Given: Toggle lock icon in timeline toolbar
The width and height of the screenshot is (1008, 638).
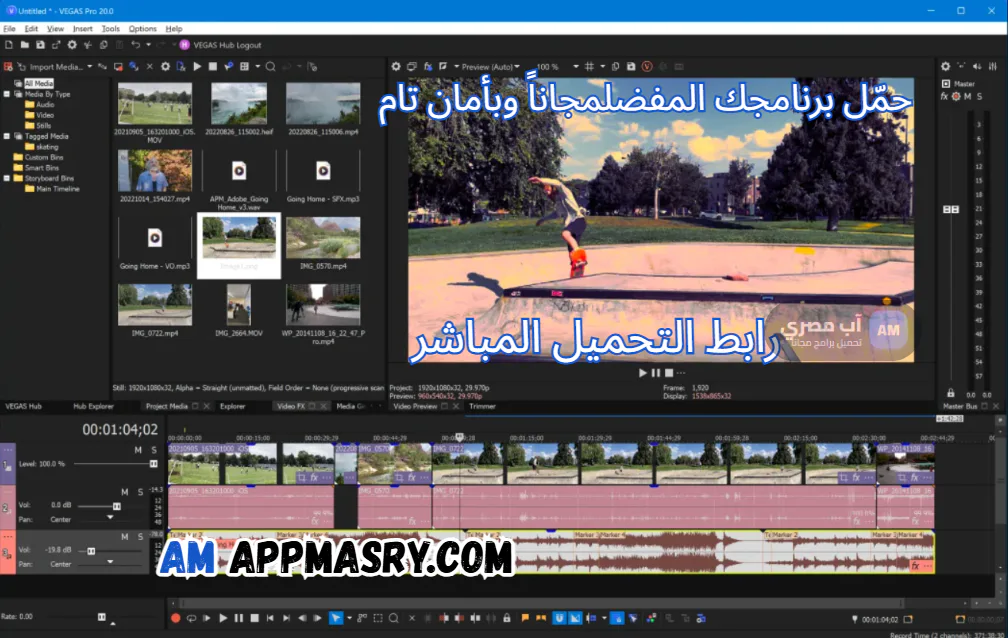Looking at the screenshot, I should tap(507, 618).
